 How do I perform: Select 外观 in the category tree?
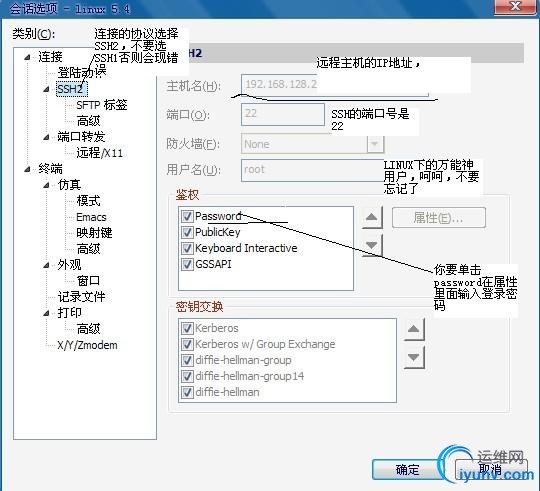69,265
